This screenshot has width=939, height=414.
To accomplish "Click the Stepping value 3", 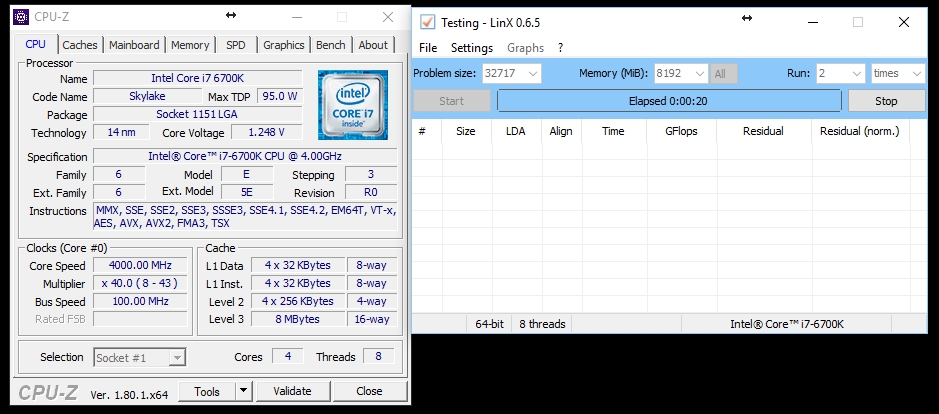I will point(371,175).
